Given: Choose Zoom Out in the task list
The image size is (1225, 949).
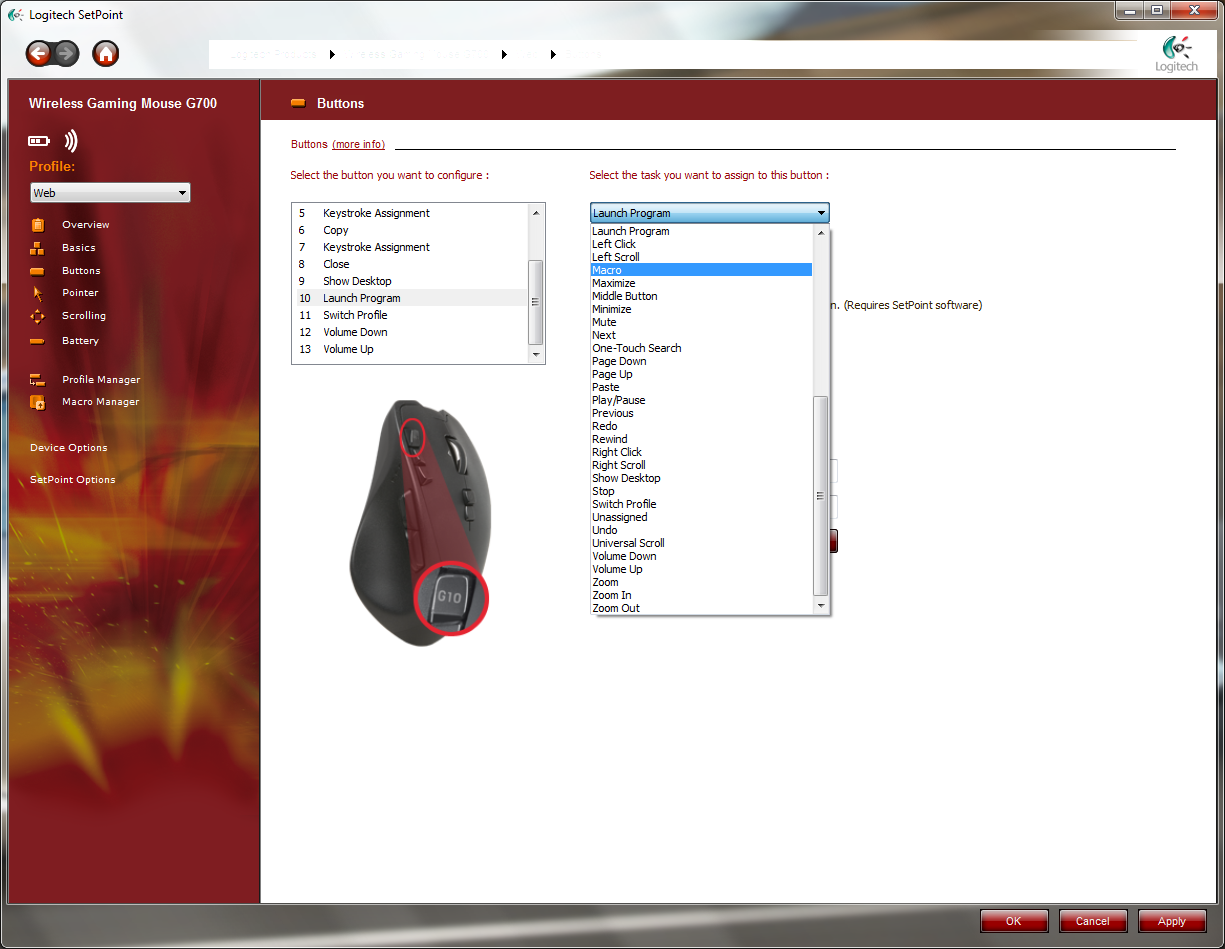Looking at the screenshot, I should [701, 608].
